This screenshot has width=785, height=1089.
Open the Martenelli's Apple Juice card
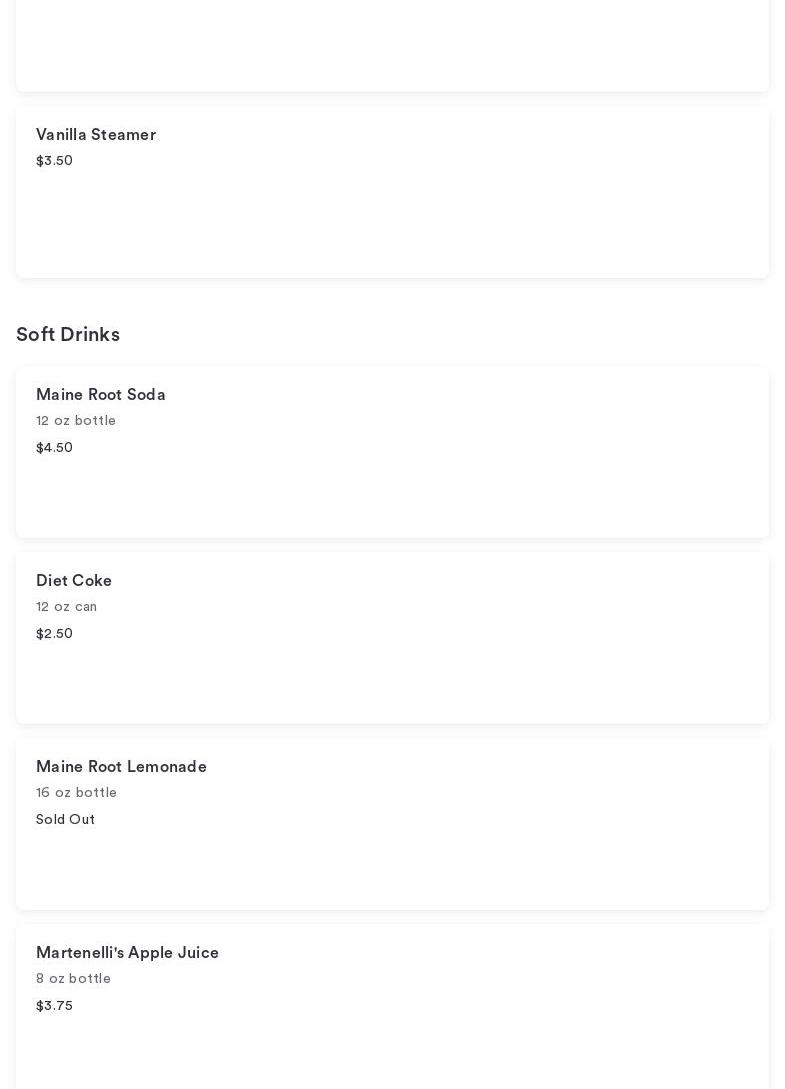[x=392, y=1007]
